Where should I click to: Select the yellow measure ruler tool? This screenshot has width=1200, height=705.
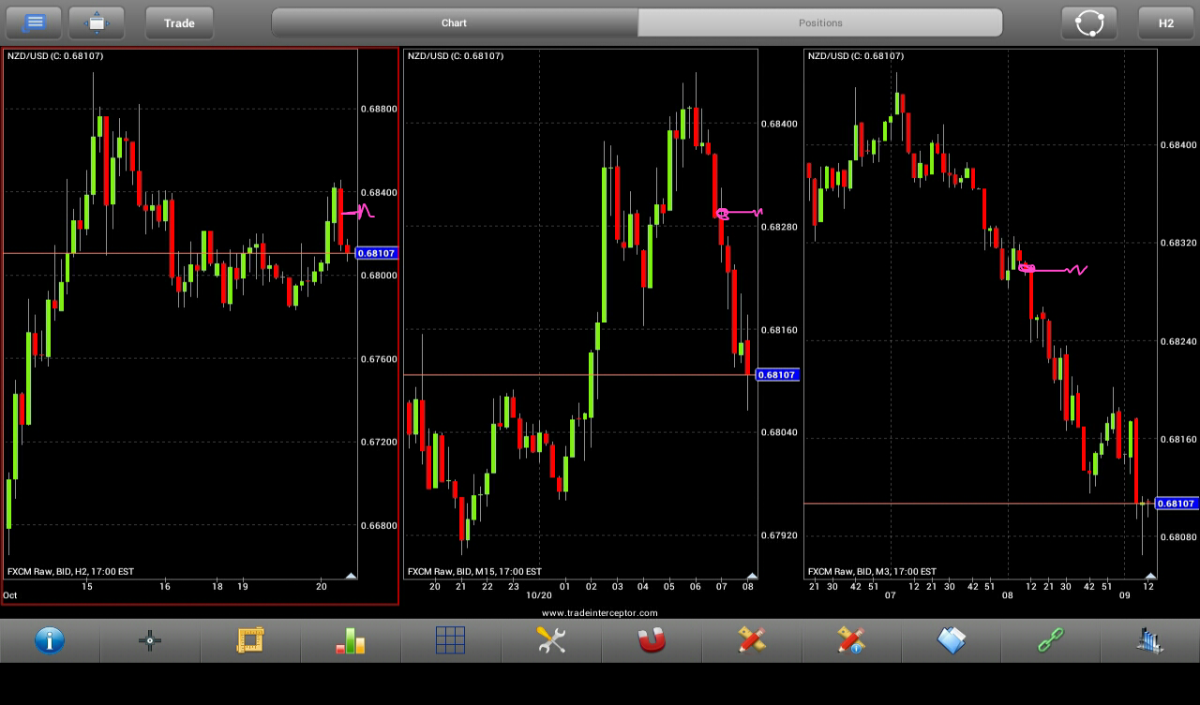click(x=250, y=640)
